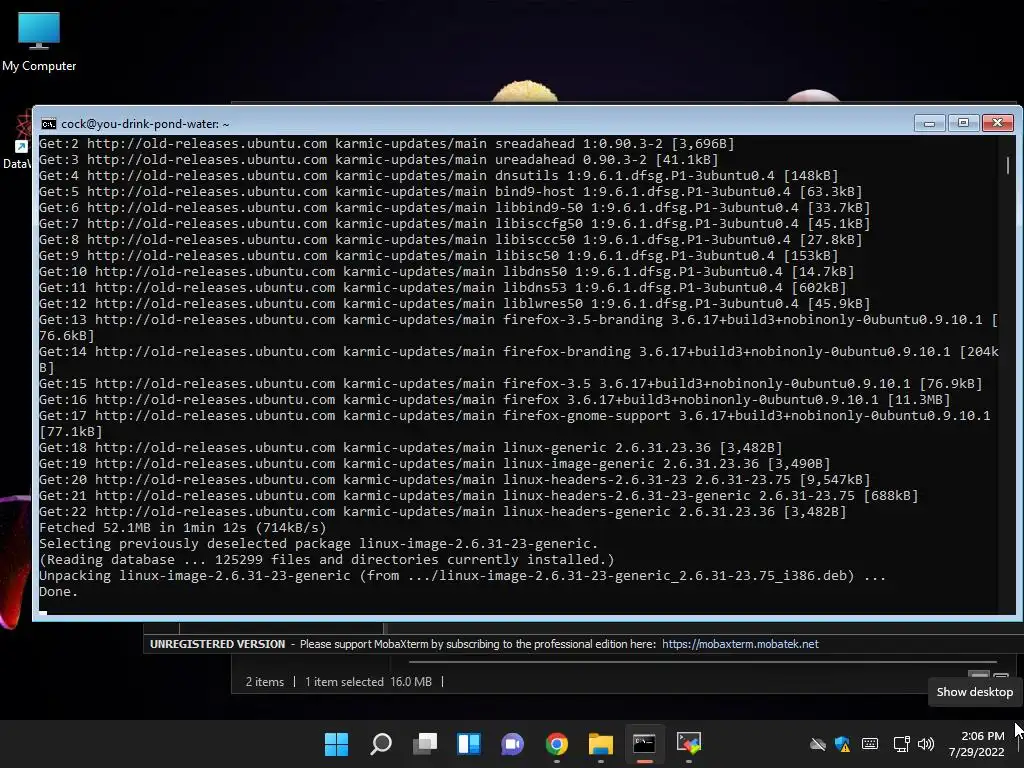
Task: Open the Widgets taskbar icon
Action: [469, 744]
